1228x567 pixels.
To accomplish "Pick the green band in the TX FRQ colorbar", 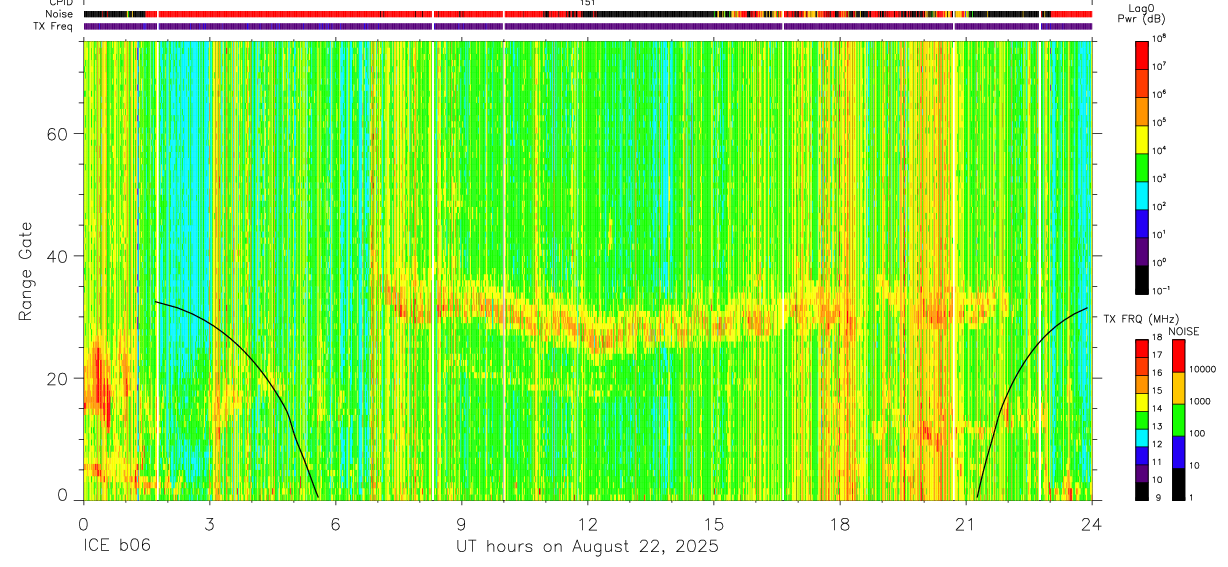I will tap(1143, 420).
